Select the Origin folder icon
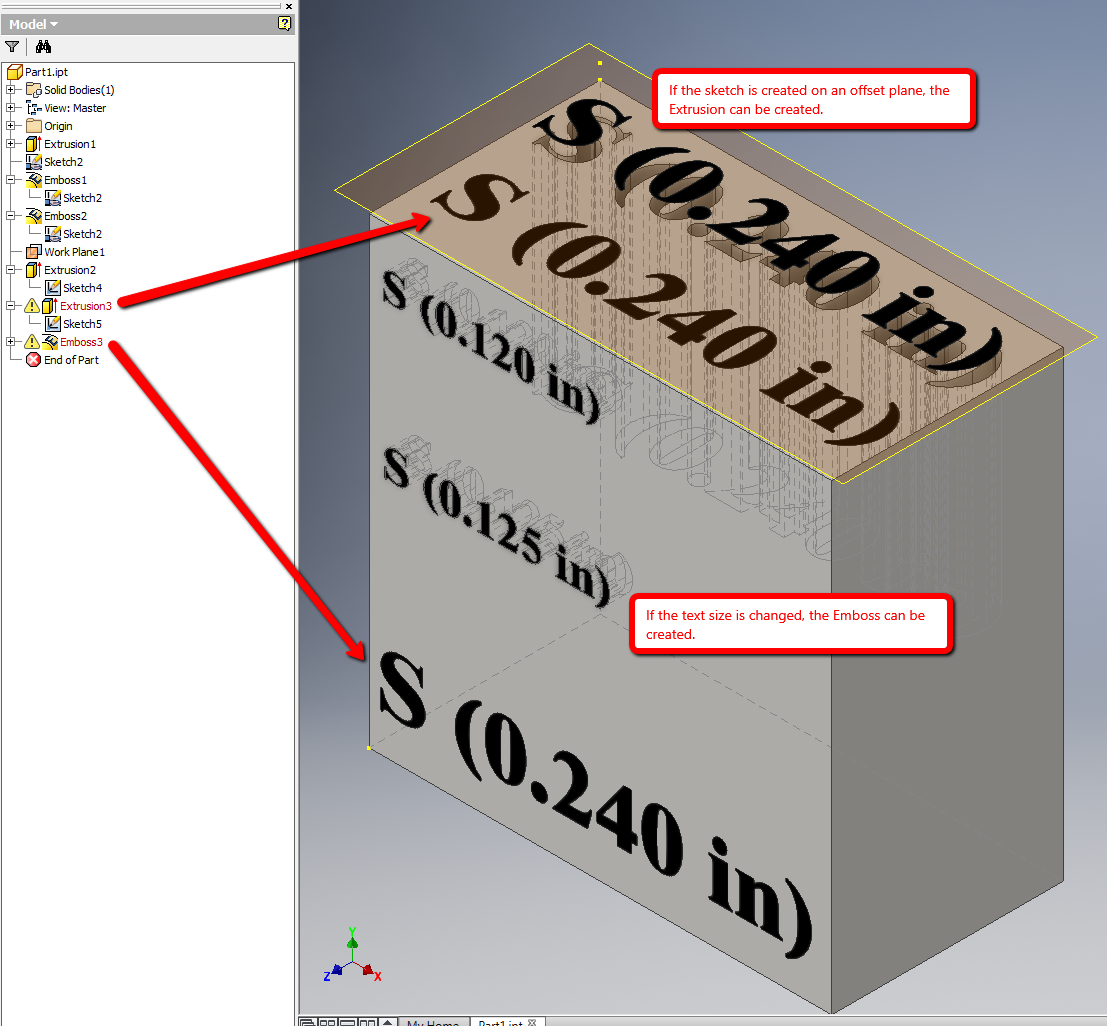Image resolution: width=1107 pixels, height=1026 pixels. coord(33,126)
